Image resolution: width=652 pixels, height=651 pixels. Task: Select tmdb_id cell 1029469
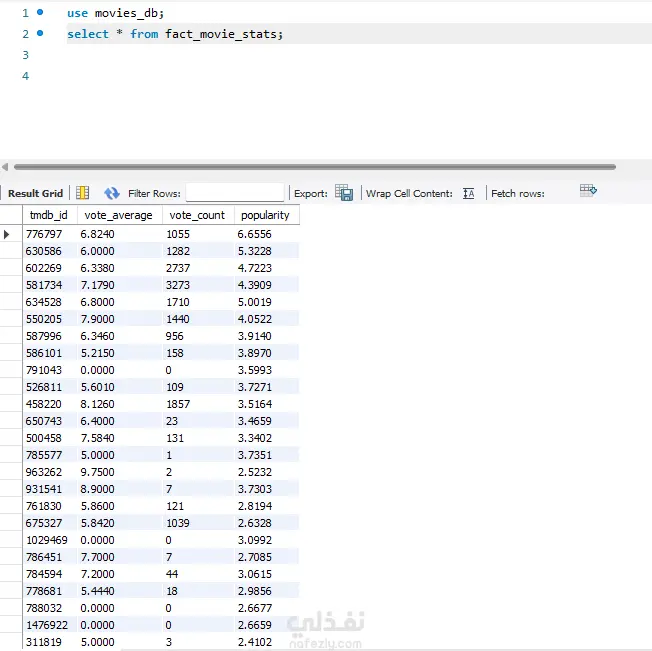pos(50,540)
